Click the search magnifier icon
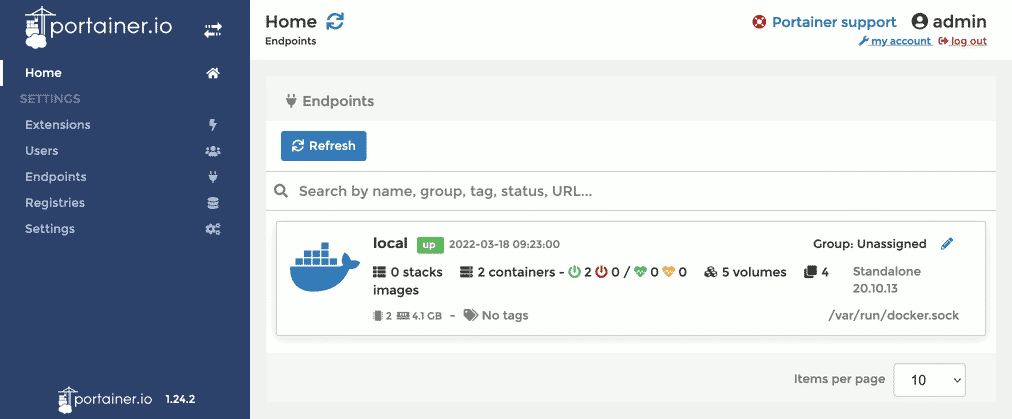Viewport: 1012px width, 419px height. click(x=281, y=191)
